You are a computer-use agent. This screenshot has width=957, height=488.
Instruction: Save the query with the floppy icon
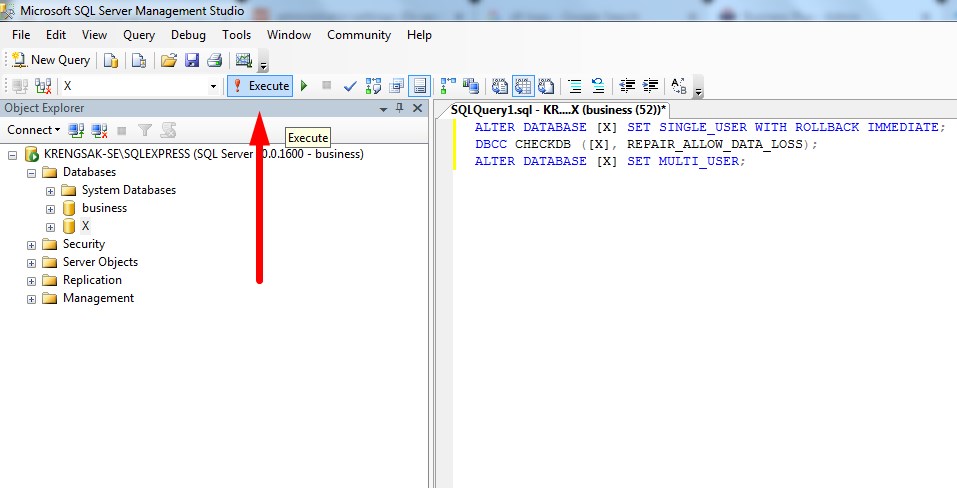(192, 60)
